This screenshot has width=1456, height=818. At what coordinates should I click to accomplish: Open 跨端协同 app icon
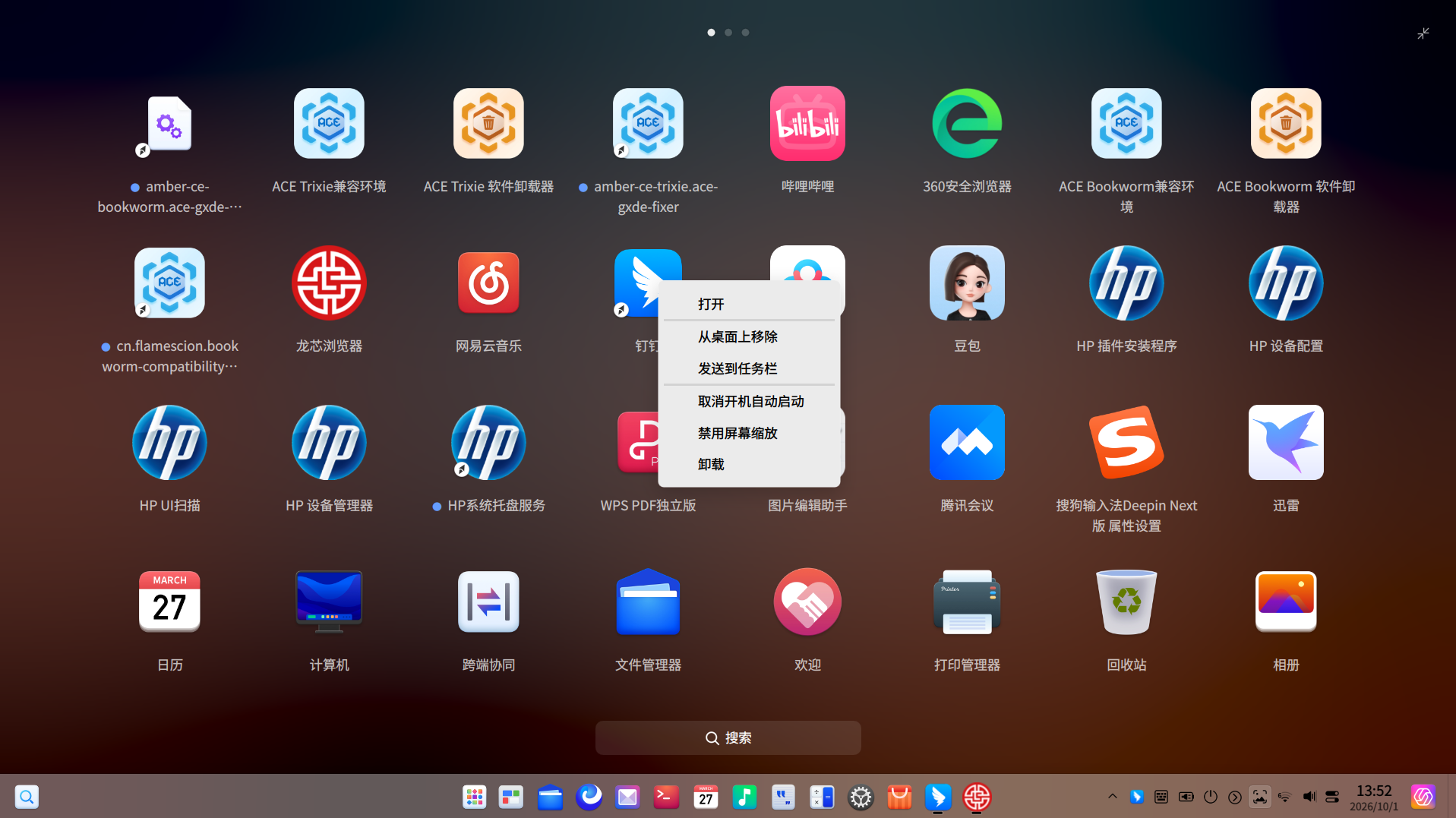pyautogui.click(x=488, y=602)
